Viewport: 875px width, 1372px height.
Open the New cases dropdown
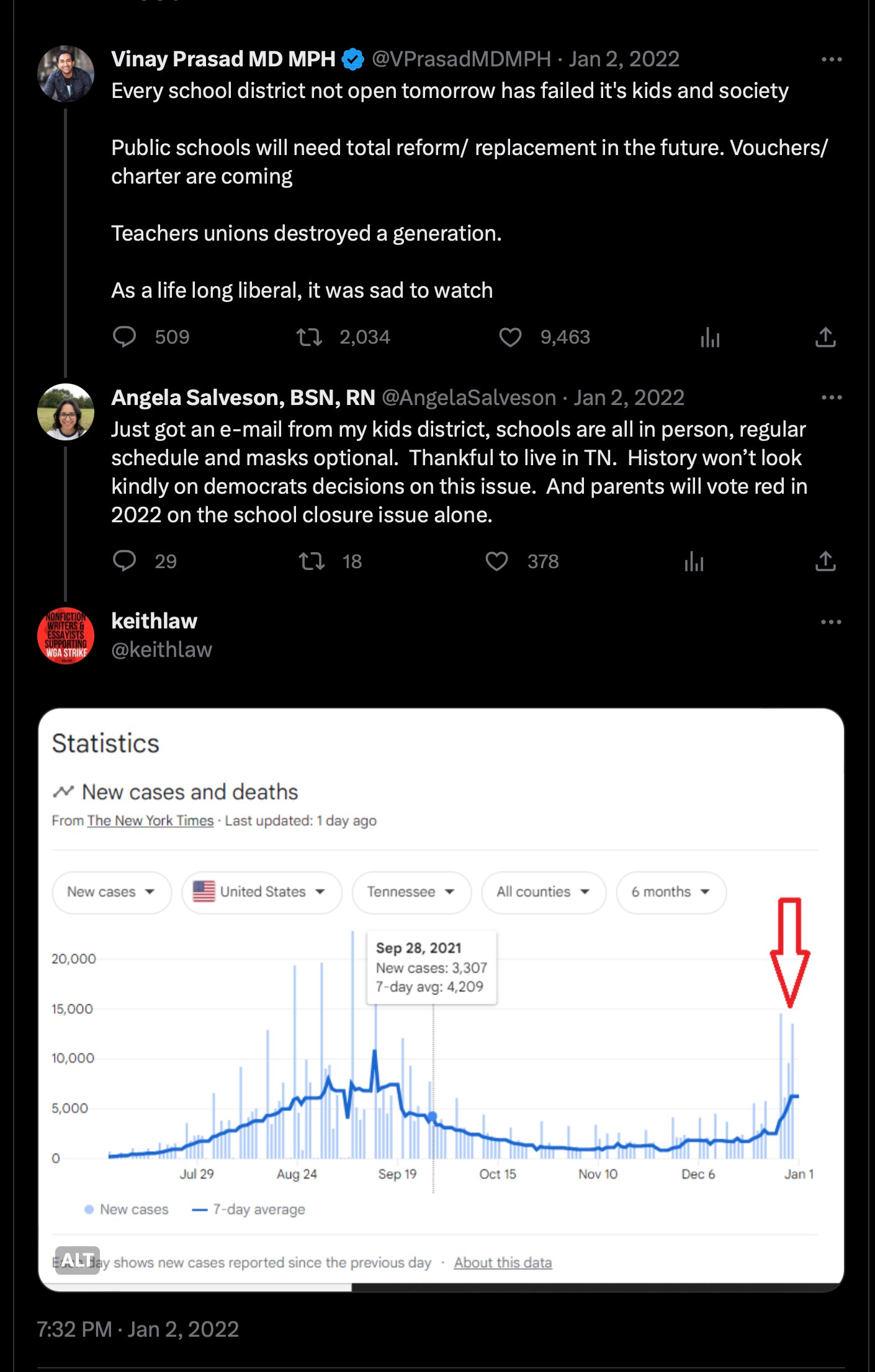(x=112, y=892)
